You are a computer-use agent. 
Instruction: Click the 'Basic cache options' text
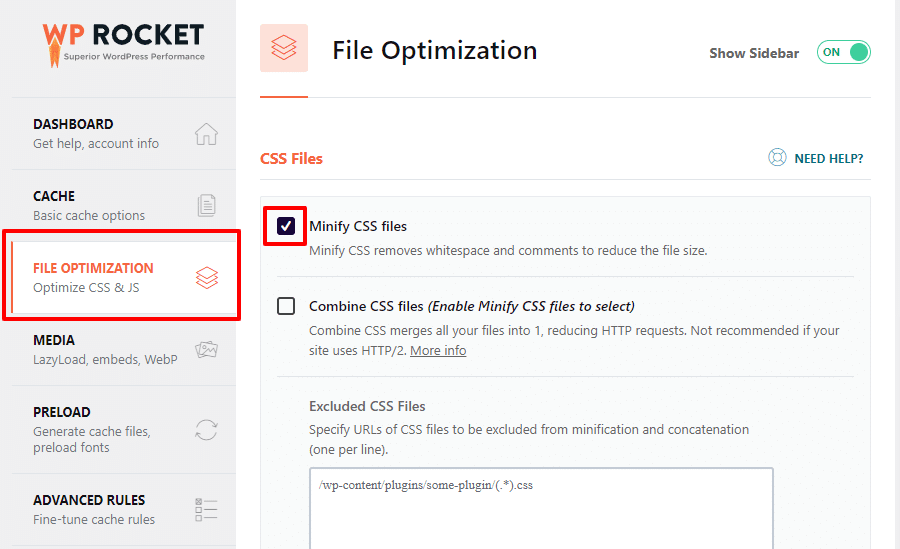tap(89, 215)
